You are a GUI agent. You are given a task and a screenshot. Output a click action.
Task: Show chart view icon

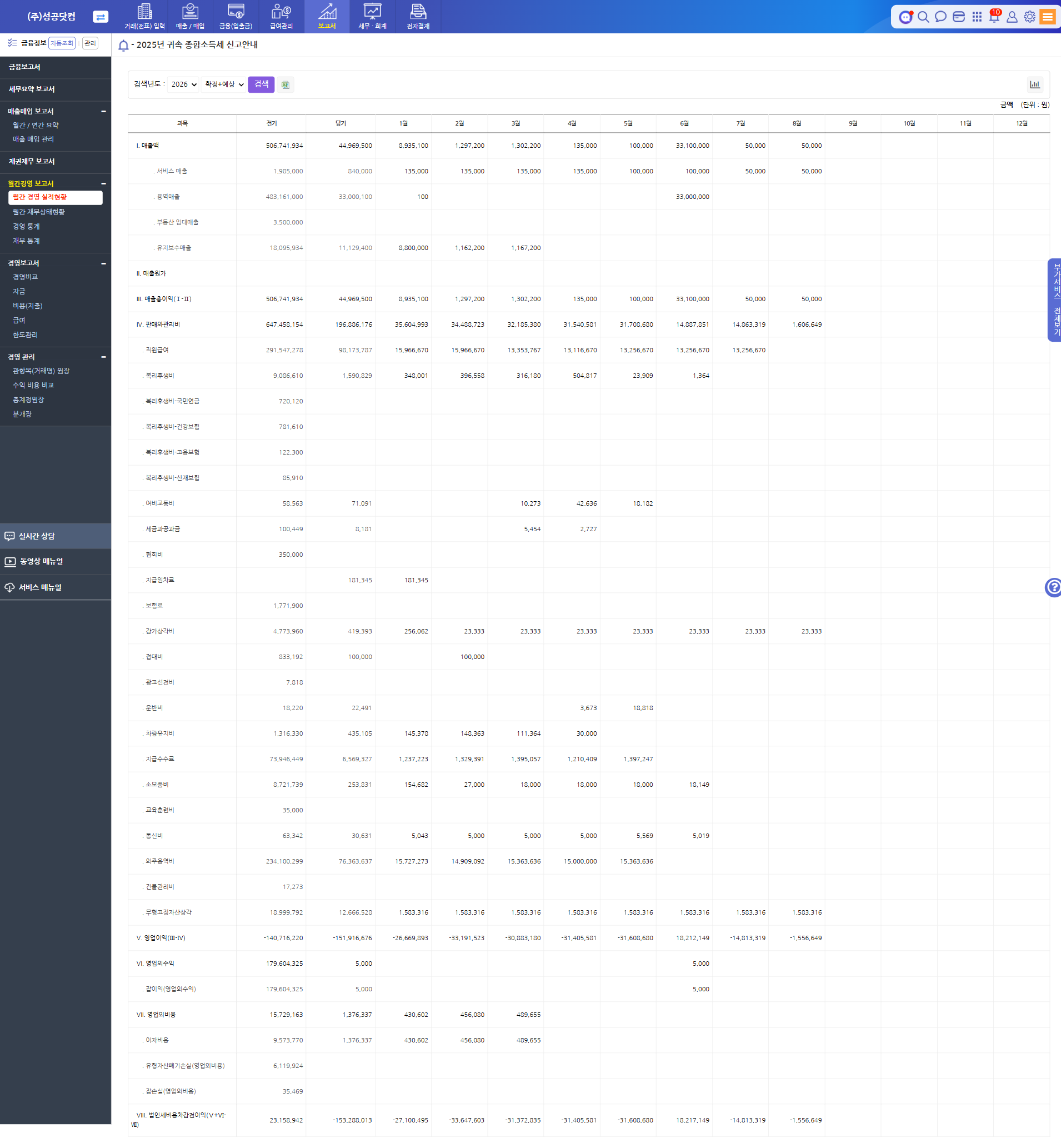(x=1034, y=84)
